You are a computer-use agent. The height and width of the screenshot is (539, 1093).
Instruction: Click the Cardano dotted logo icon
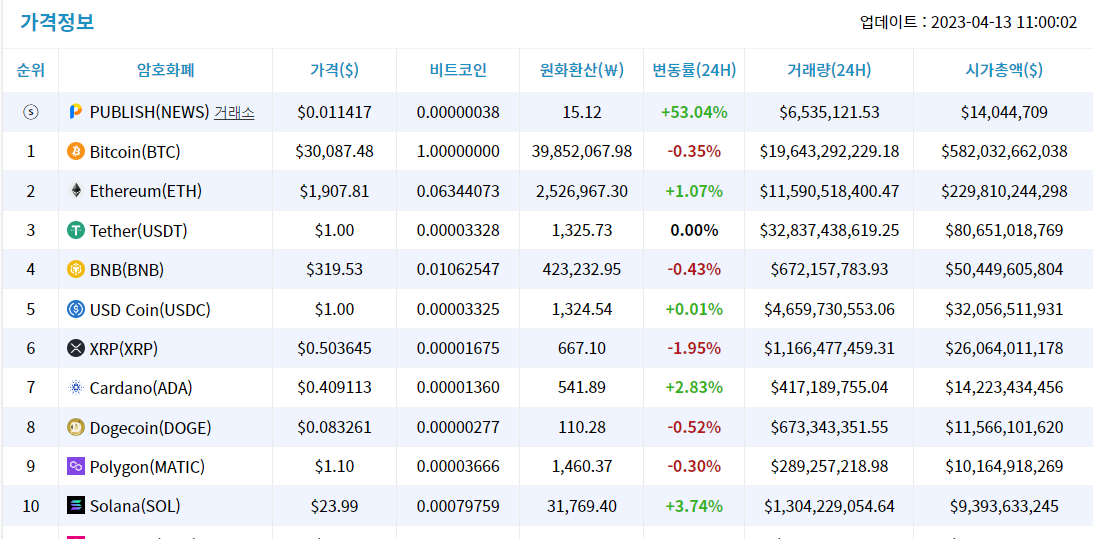75,388
